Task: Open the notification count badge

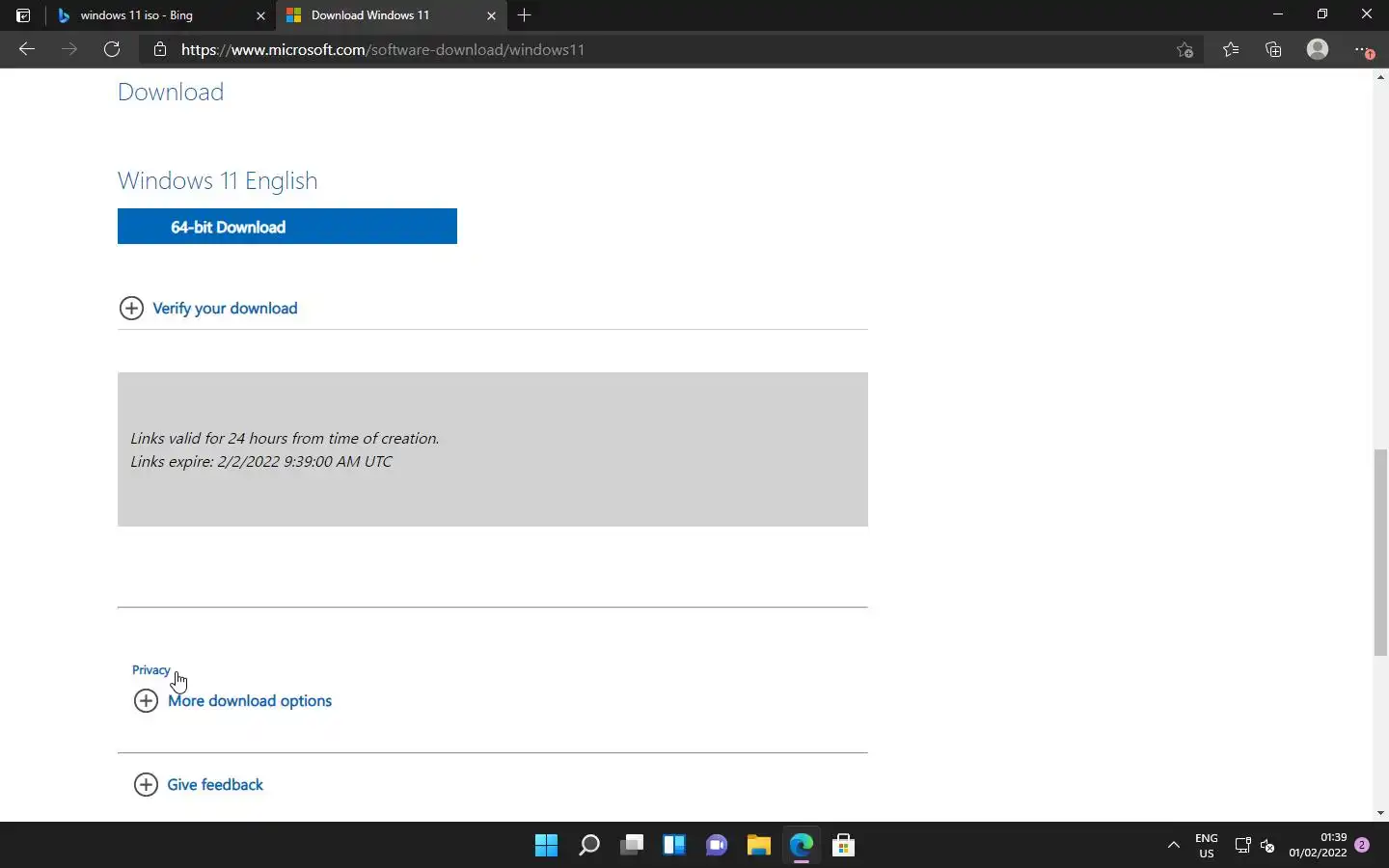Action: click(1362, 845)
